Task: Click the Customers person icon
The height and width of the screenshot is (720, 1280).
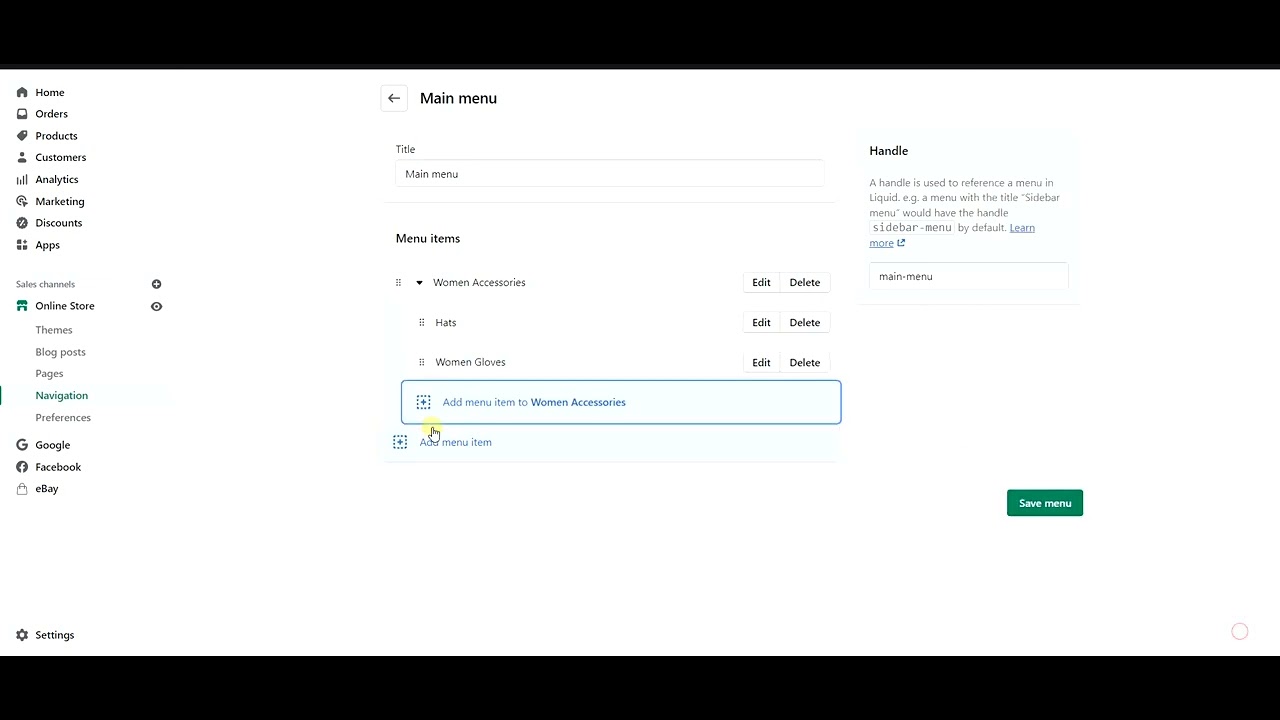Action: pos(22,157)
